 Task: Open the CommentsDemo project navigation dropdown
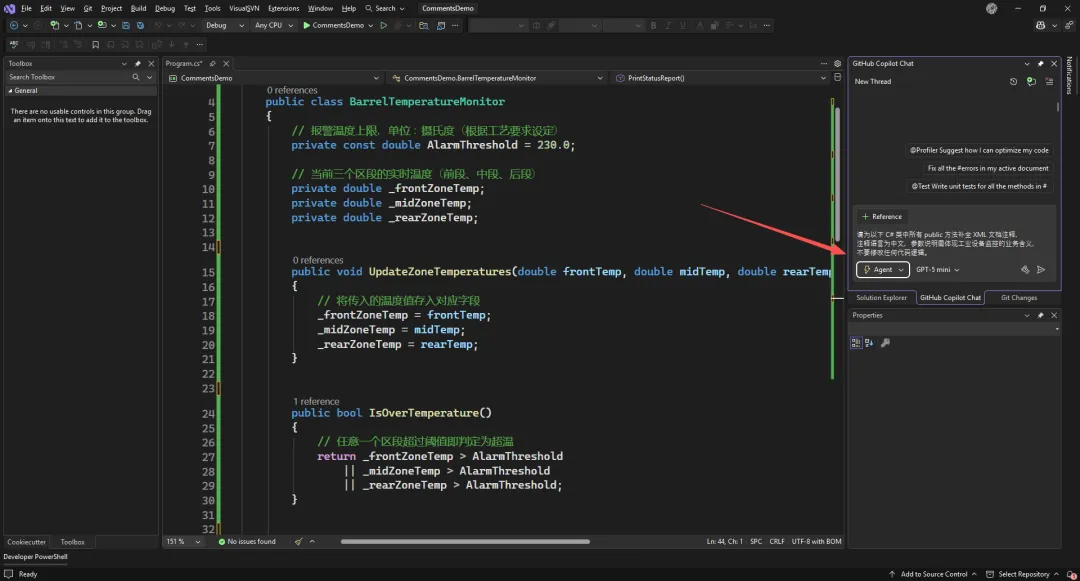pyautogui.click(x=273, y=78)
